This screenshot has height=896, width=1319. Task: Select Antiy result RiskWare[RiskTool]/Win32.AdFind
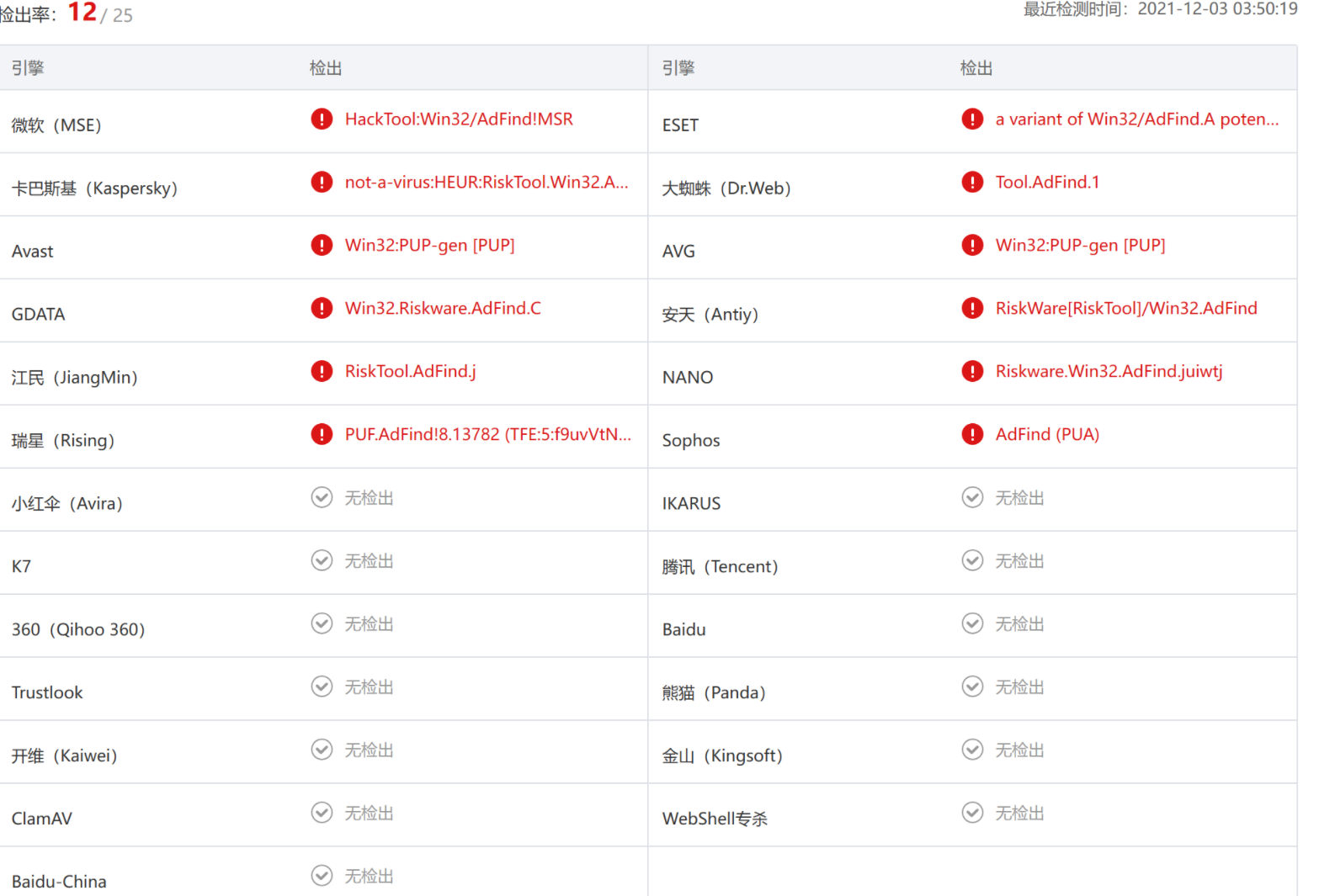click(1126, 309)
